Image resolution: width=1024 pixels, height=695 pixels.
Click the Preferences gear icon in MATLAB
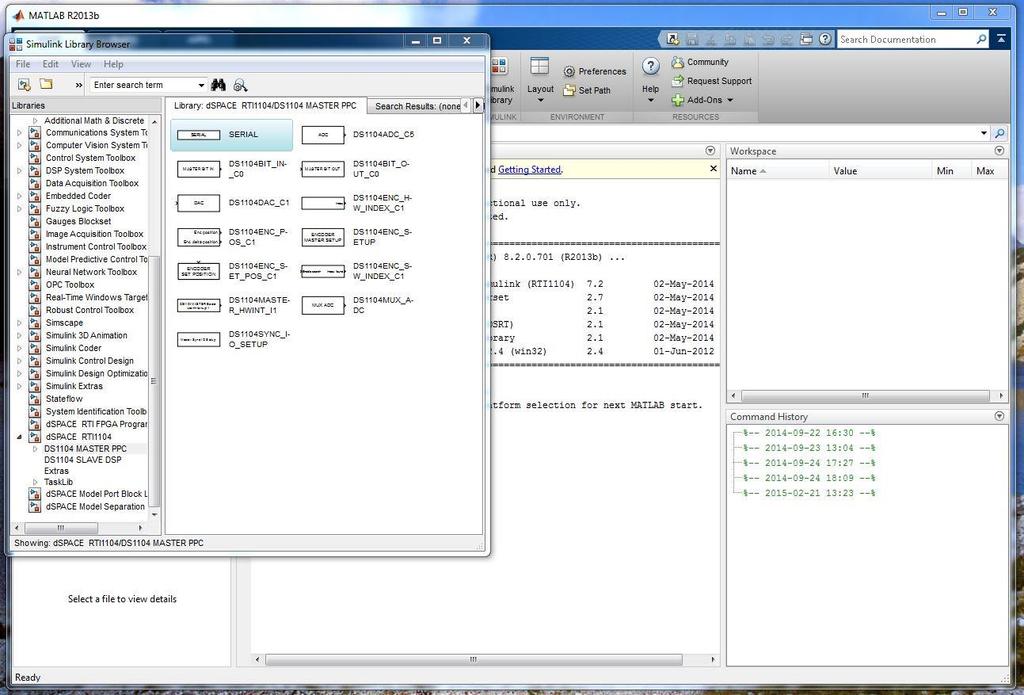pyautogui.click(x=569, y=71)
